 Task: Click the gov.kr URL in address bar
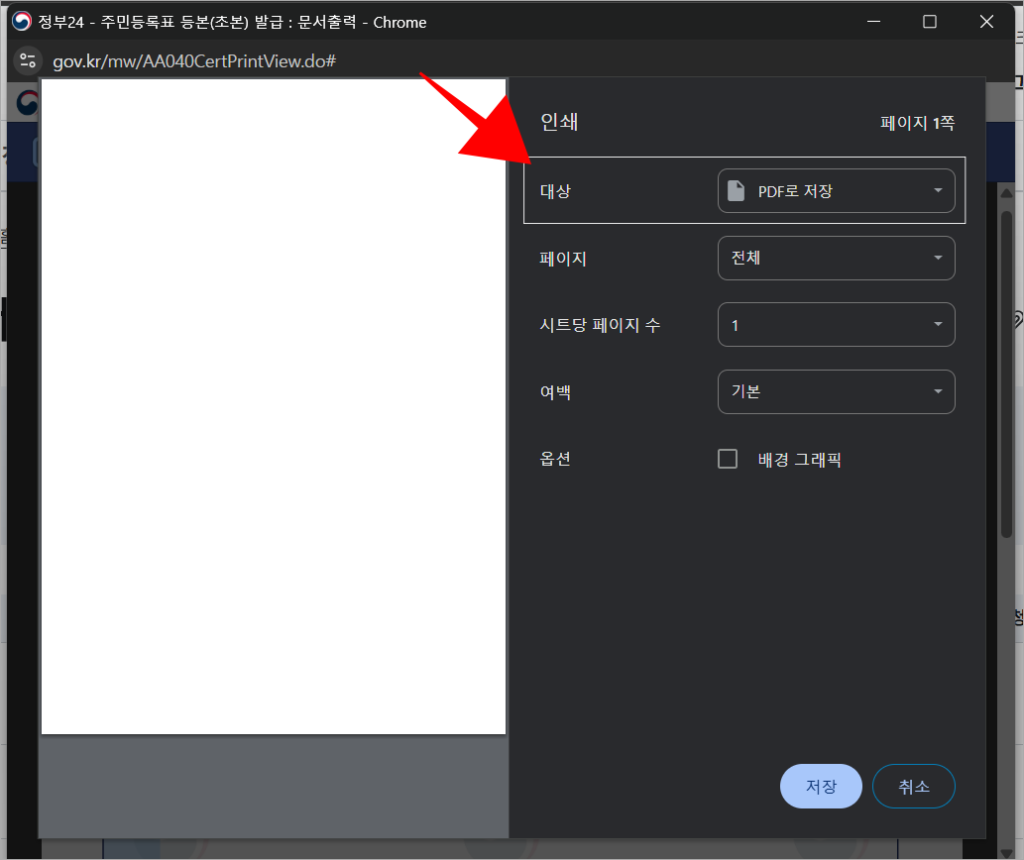click(x=194, y=61)
